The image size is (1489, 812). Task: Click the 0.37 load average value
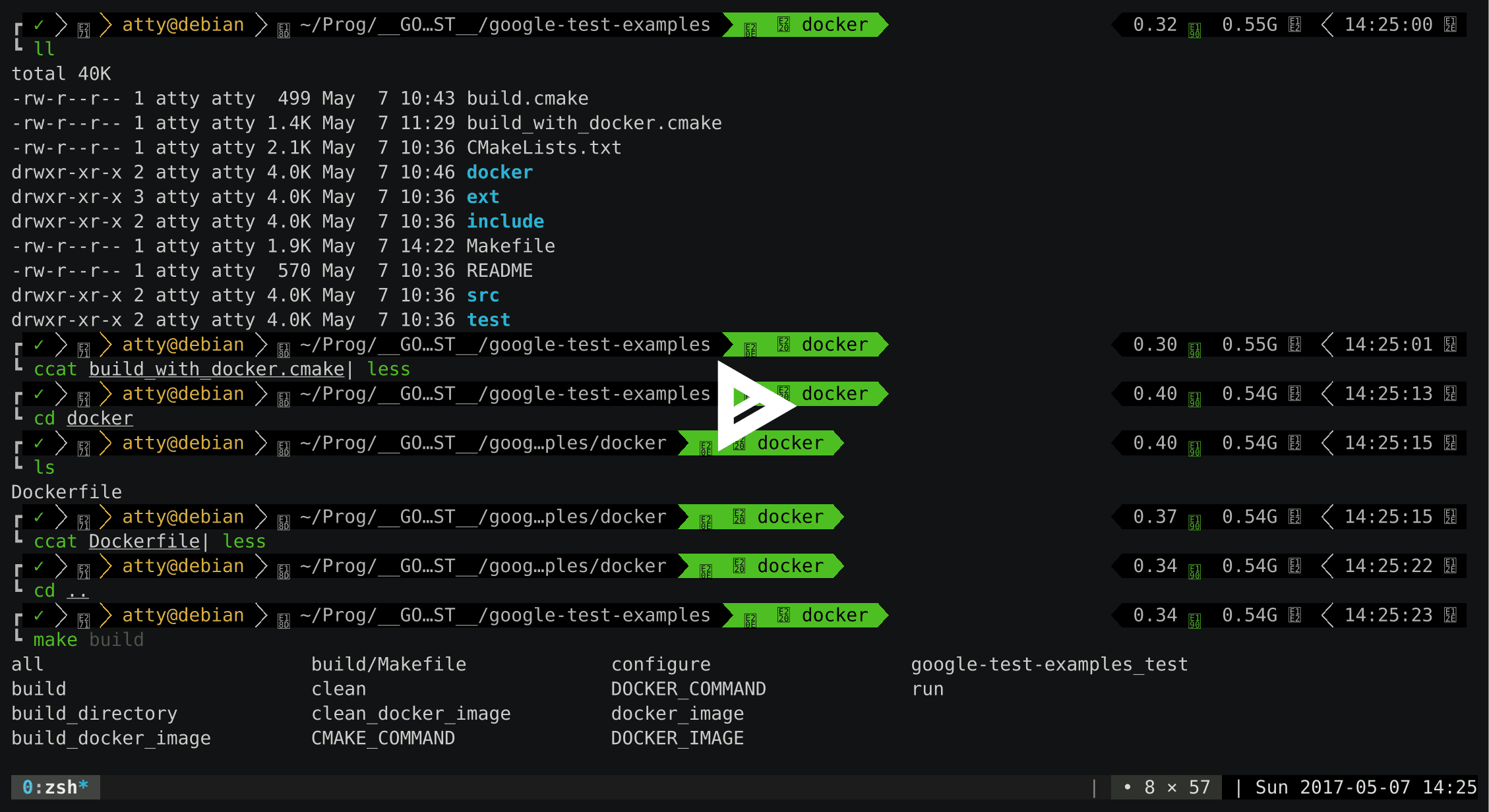(1155, 517)
